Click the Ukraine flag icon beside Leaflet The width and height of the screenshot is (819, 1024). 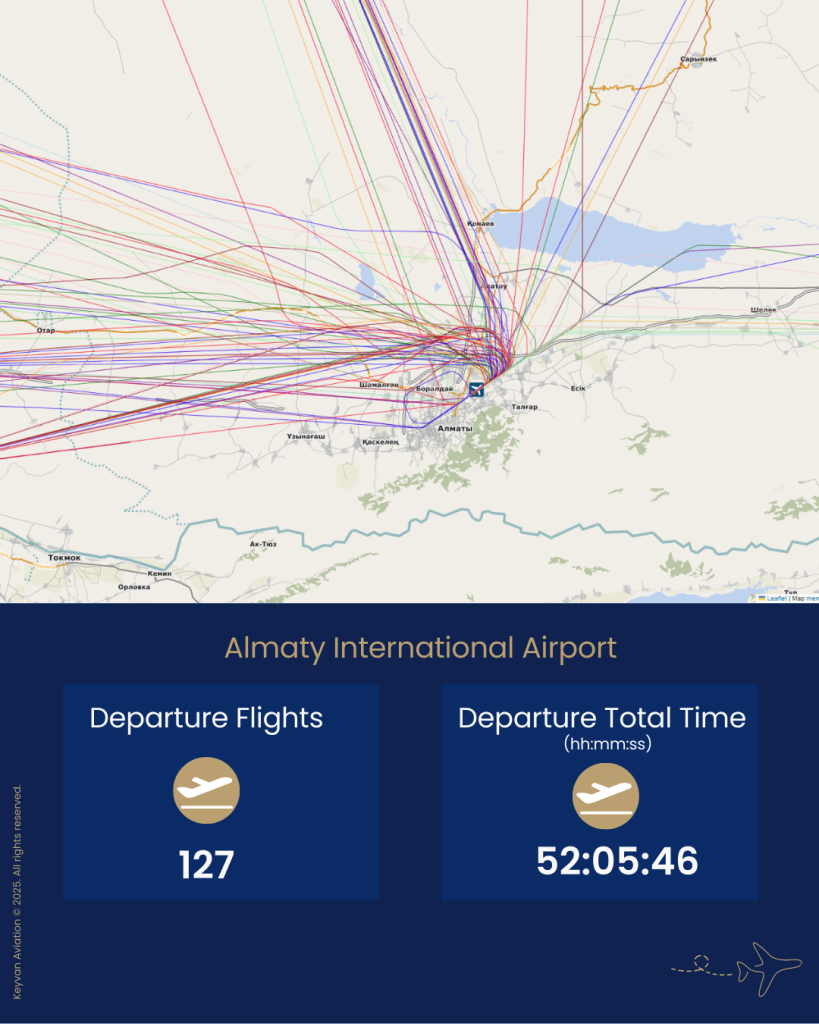[762, 598]
